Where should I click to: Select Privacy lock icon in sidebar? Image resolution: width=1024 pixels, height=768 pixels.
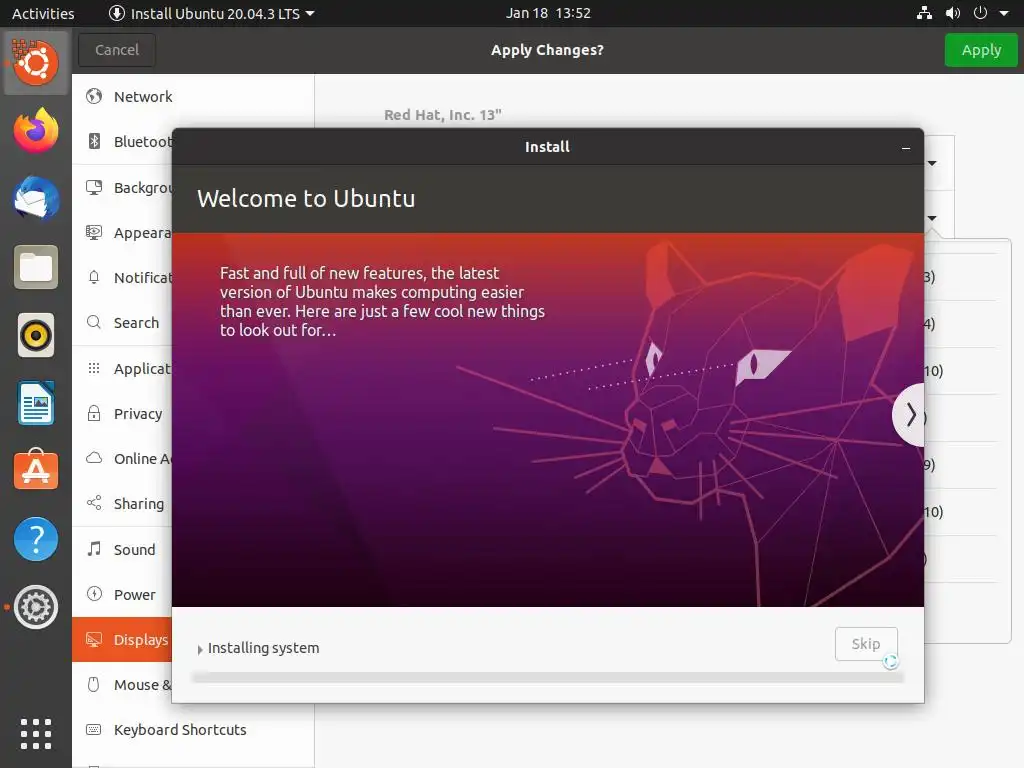click(x=94, y=413)
